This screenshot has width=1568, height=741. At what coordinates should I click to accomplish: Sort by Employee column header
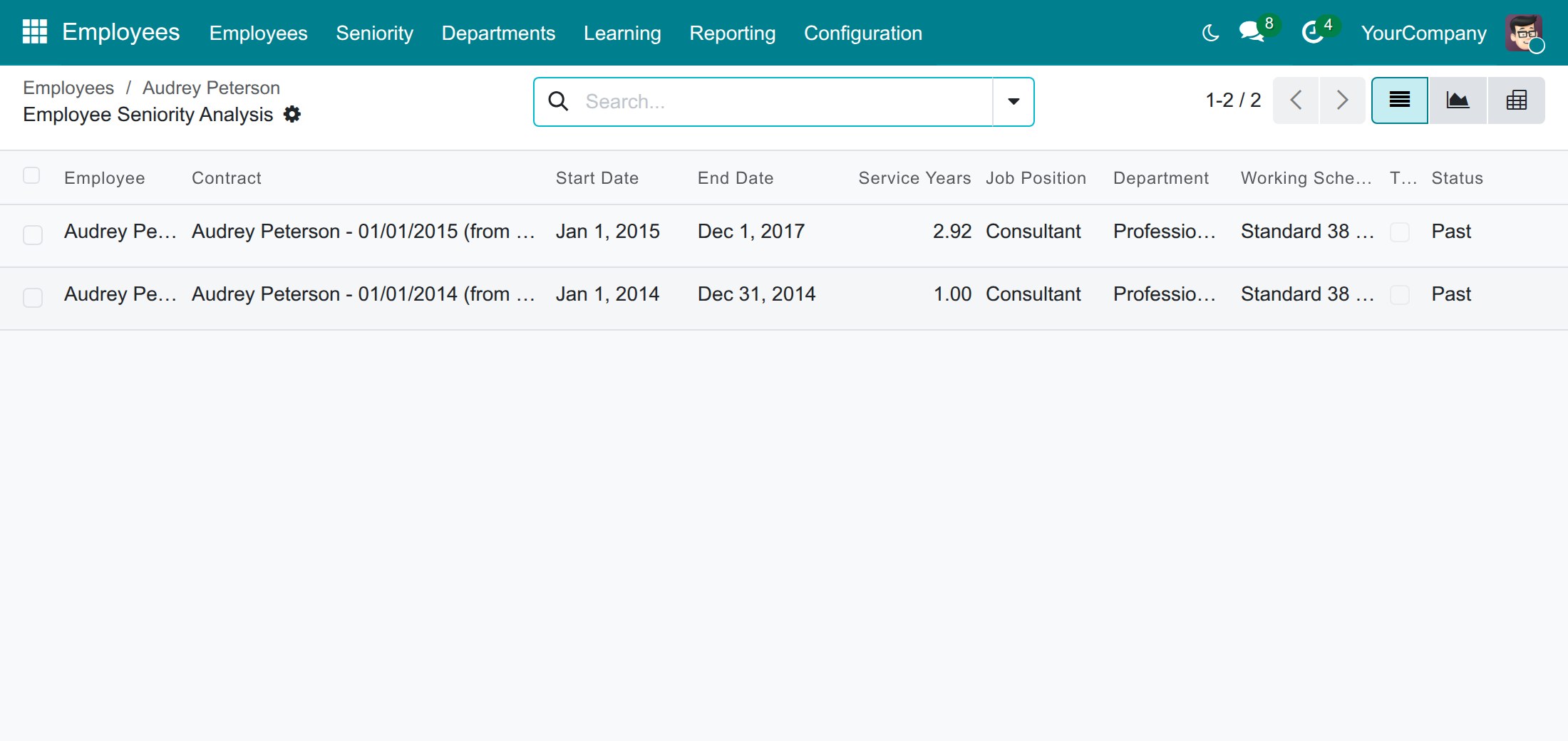105,178
